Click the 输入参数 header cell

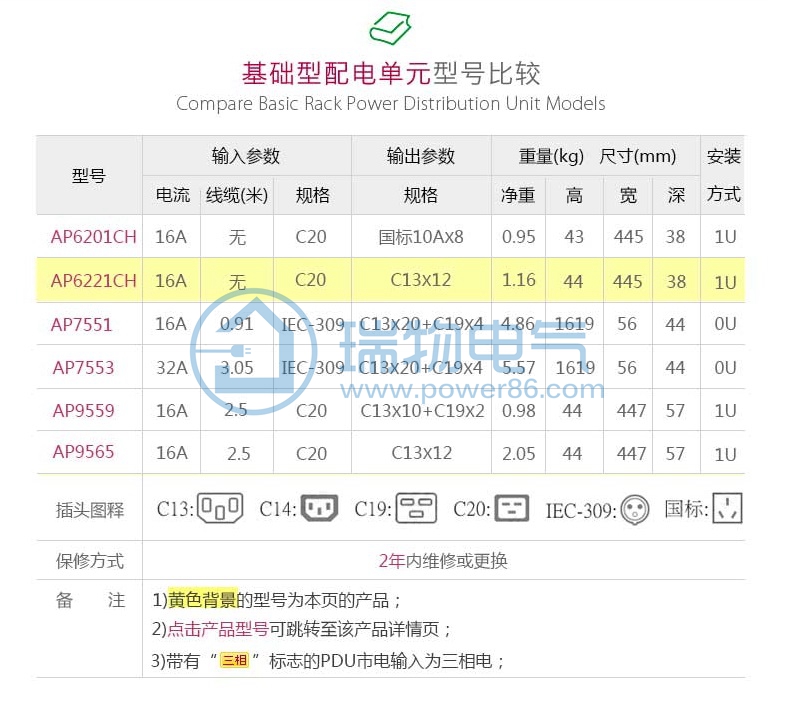(246, 156)
